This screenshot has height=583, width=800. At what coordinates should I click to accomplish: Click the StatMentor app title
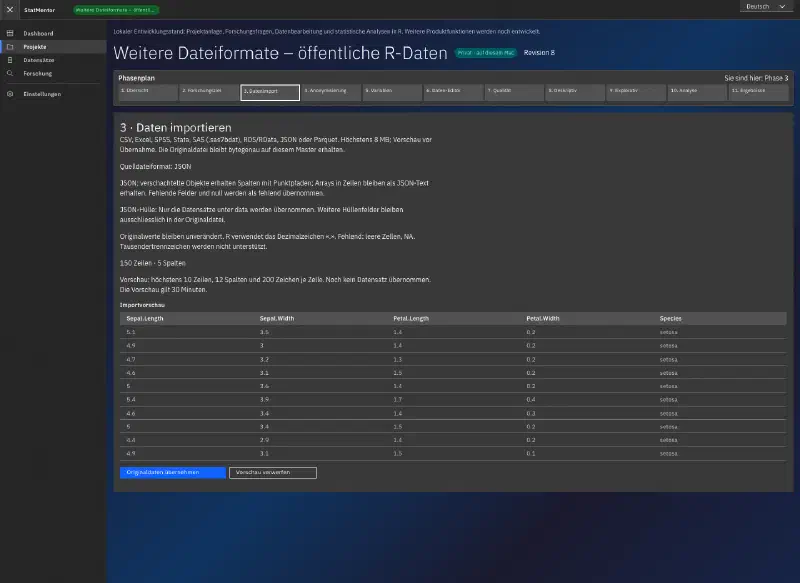coord(39,10)
